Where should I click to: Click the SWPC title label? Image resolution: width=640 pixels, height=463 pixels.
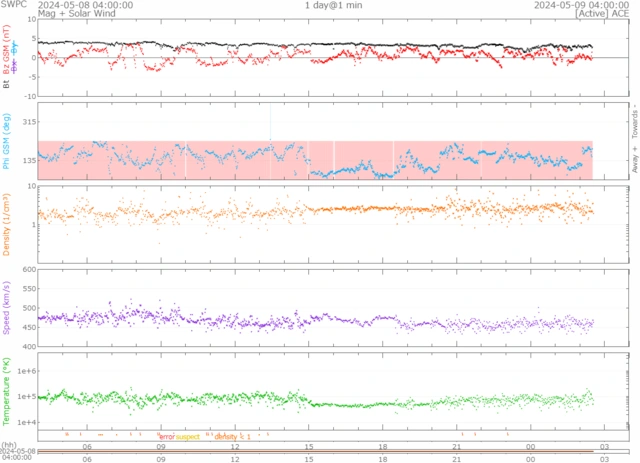tap(13, 5)
